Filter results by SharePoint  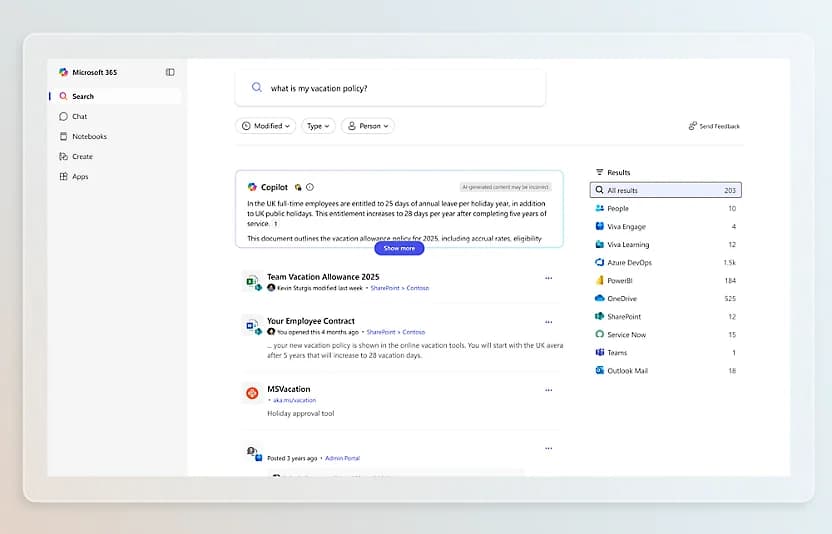(665, 316)
